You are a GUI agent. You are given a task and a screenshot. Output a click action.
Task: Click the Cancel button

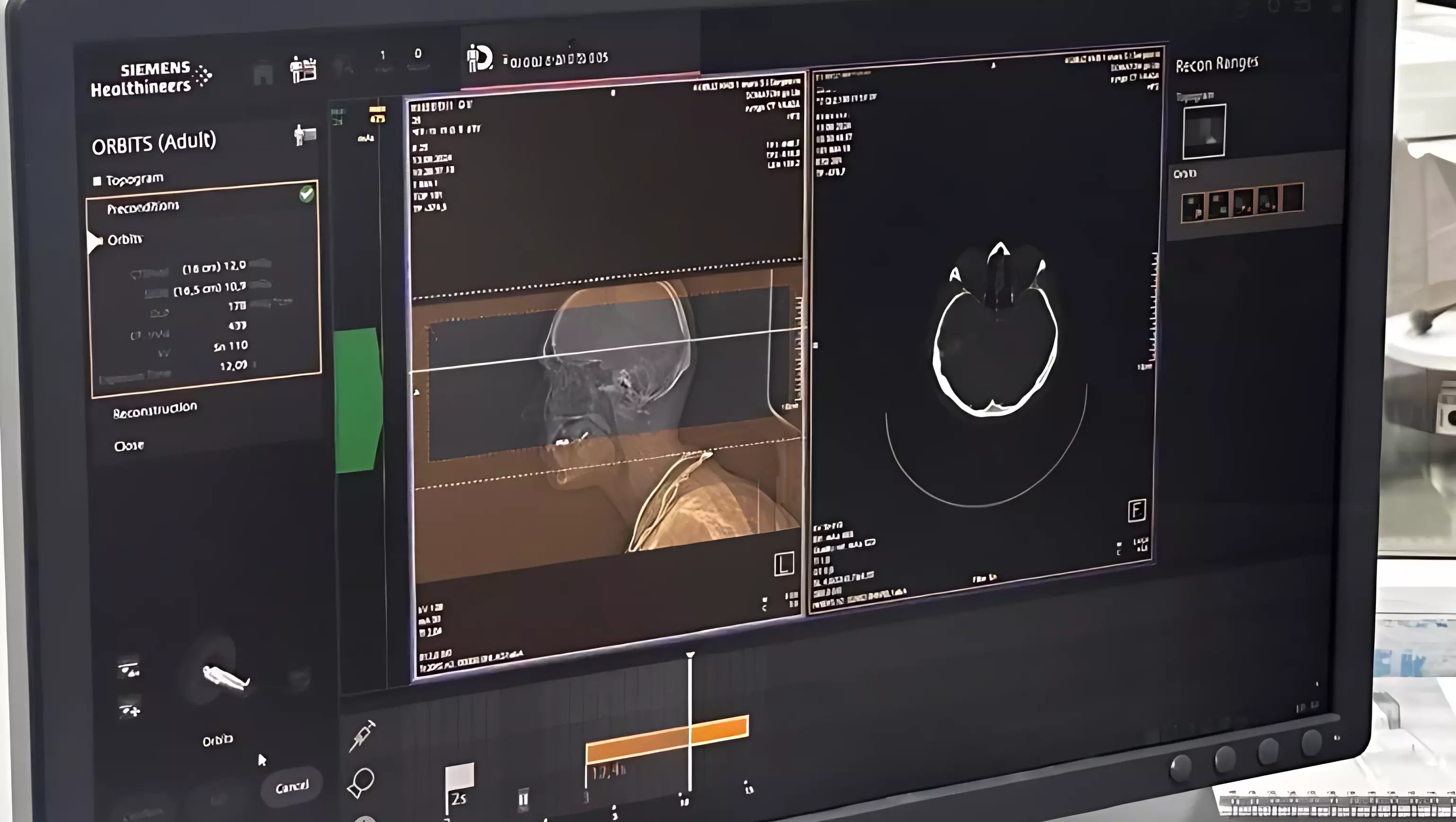[x=291, y=787]
